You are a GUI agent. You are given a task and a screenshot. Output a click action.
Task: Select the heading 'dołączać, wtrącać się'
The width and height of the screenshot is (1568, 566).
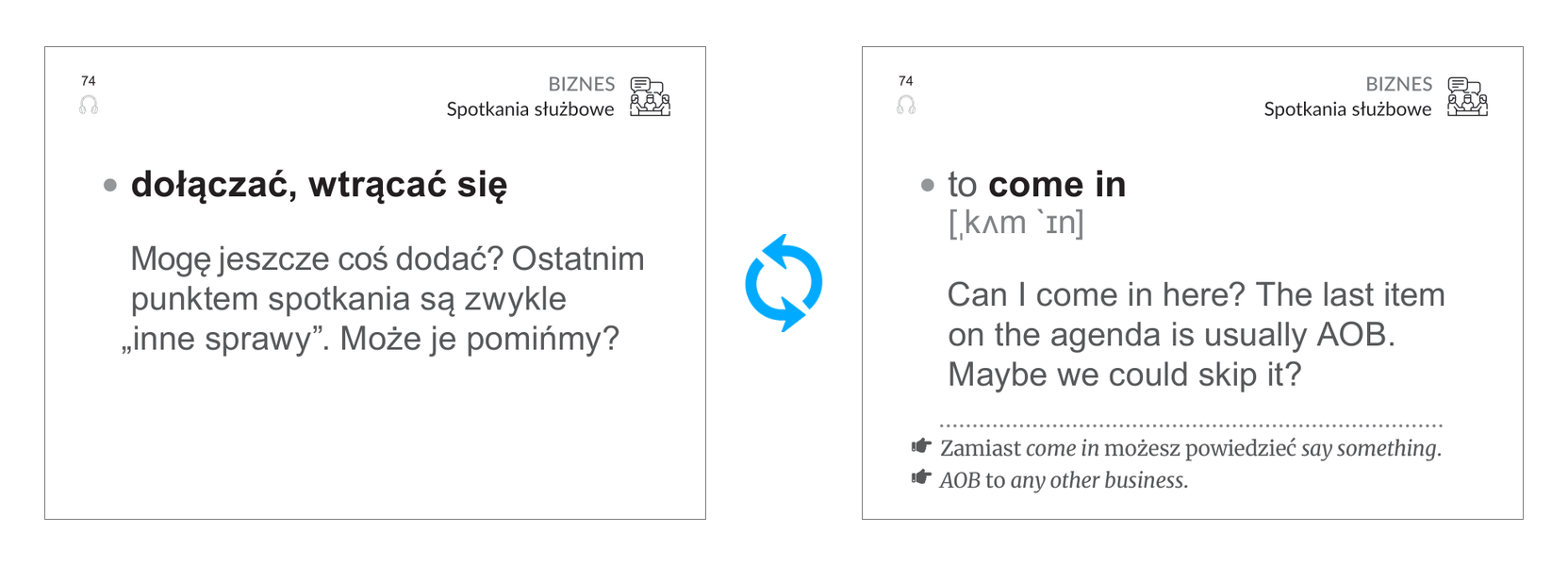[x=319, y=185]
